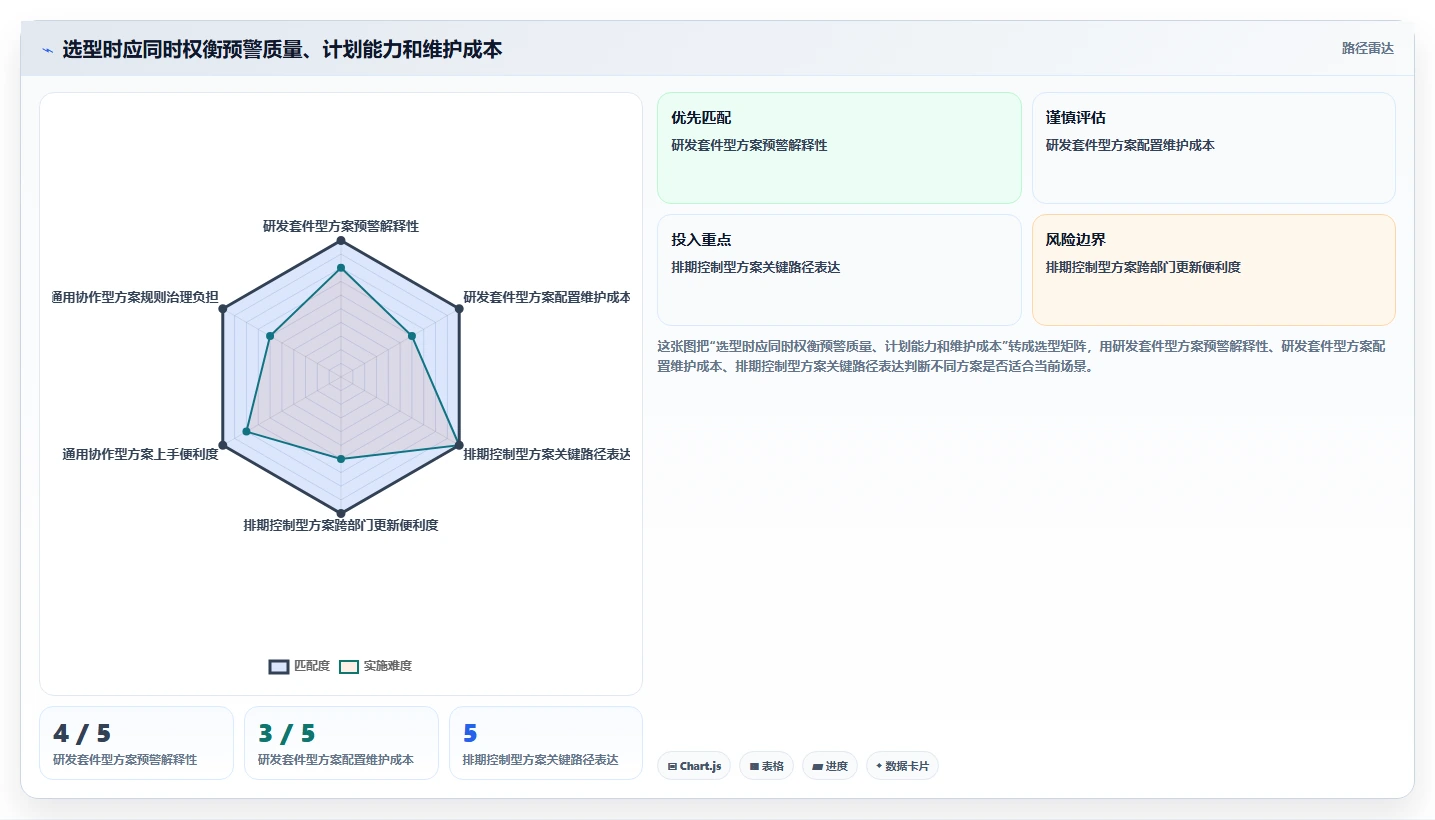1435x820 pixels.
Task: Click the lightning icon beside the title
Action: pyautogui.click(x=47, y=50)
